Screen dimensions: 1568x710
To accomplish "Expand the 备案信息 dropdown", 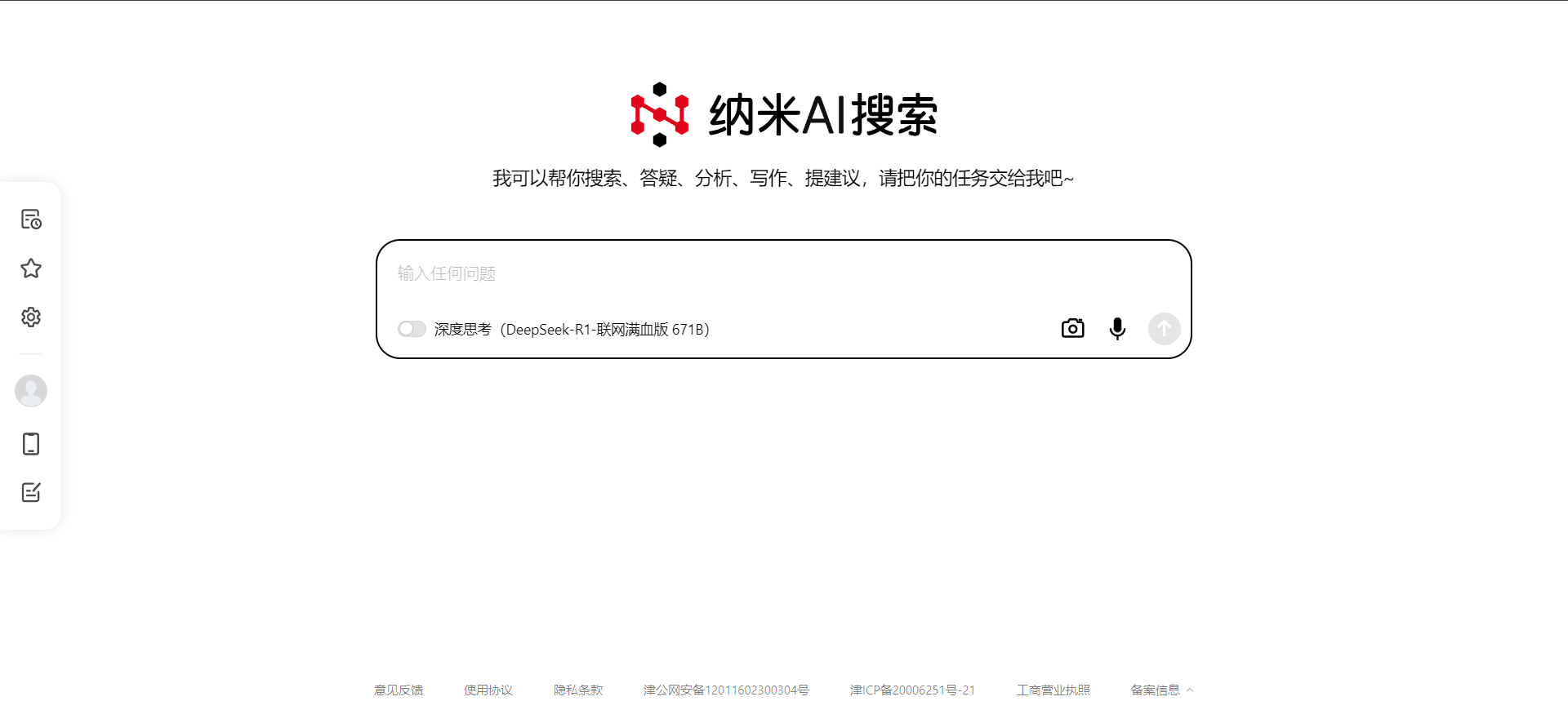I will [1162, 690].
